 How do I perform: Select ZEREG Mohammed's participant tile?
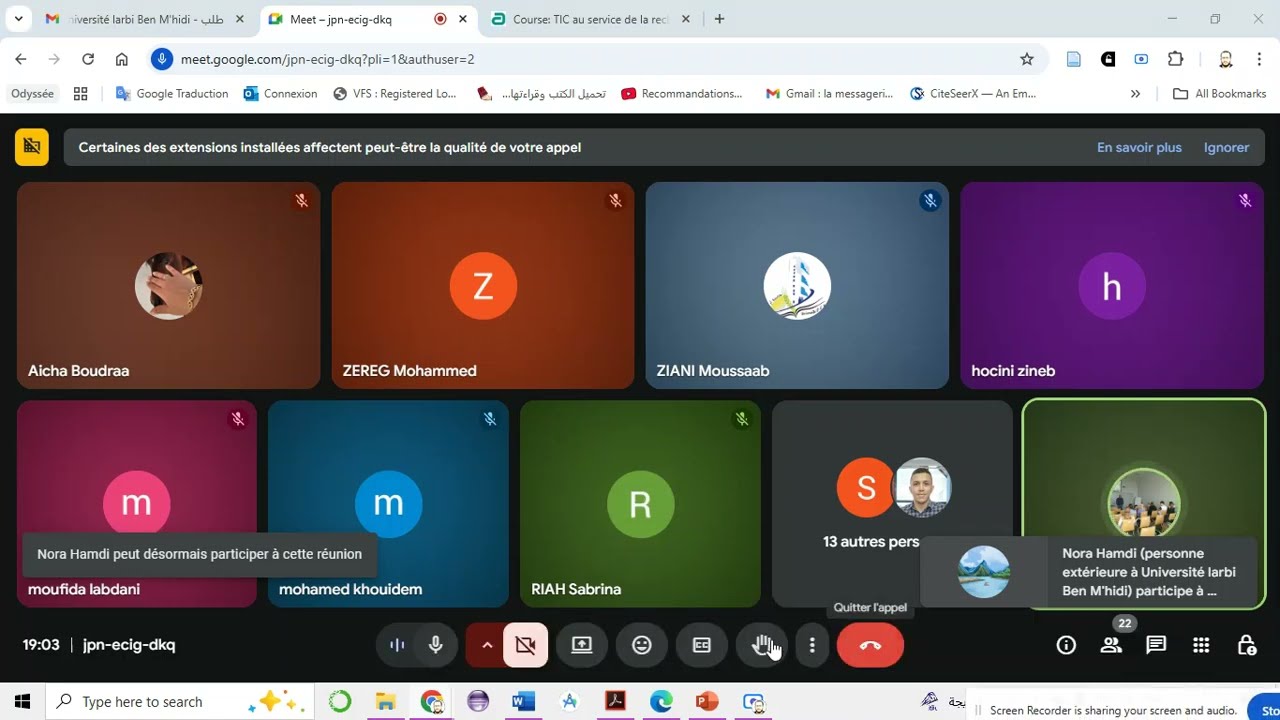coord(483,285)
